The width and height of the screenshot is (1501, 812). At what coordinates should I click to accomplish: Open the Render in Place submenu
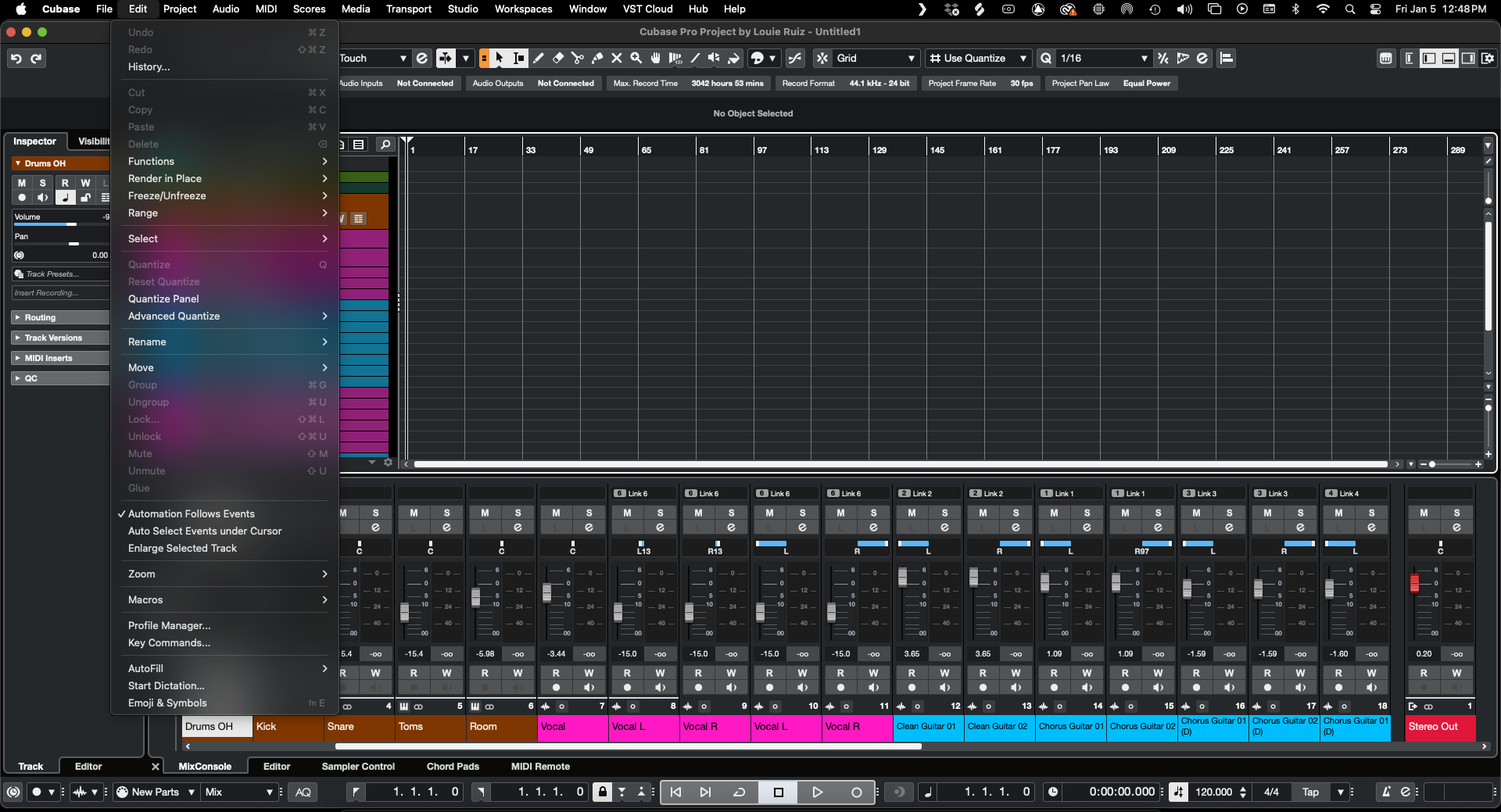pyautogui.click(x=224, y=179)
